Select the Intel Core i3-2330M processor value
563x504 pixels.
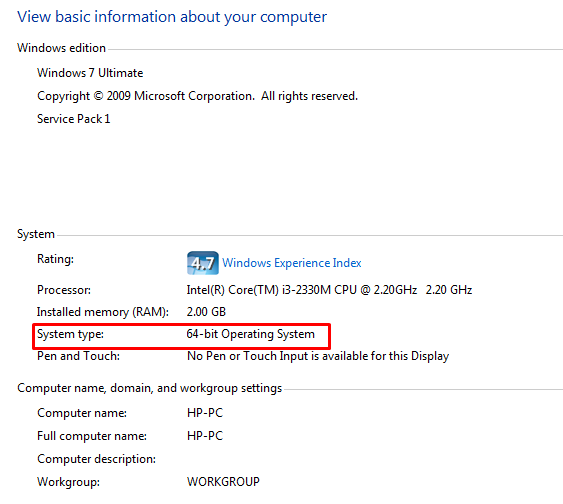click(x=329, y=290)
